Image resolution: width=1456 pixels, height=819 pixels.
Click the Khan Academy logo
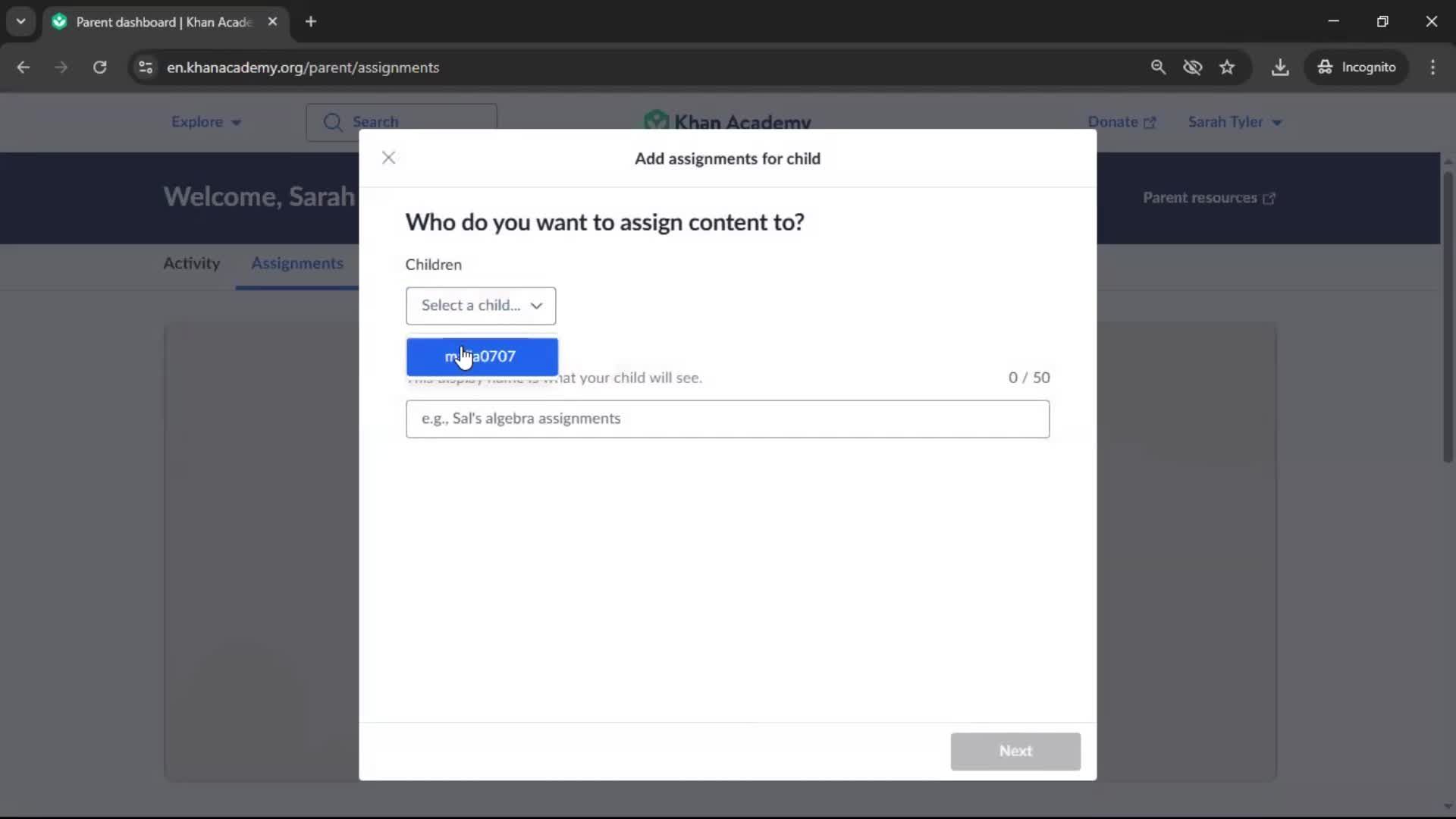click(727, 121)
